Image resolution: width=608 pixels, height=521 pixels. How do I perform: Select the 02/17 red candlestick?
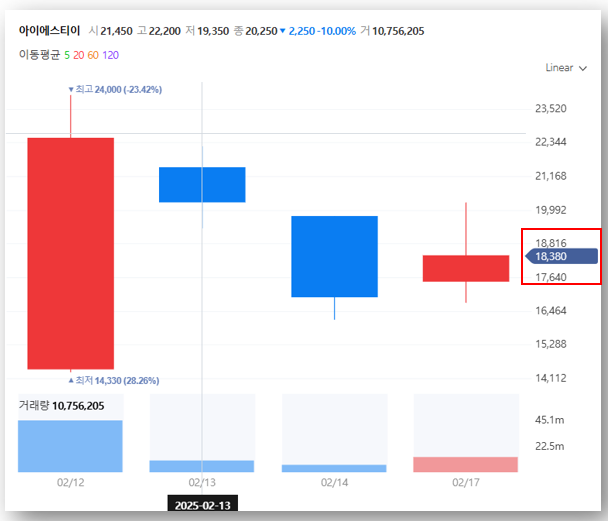click(466, 268)
